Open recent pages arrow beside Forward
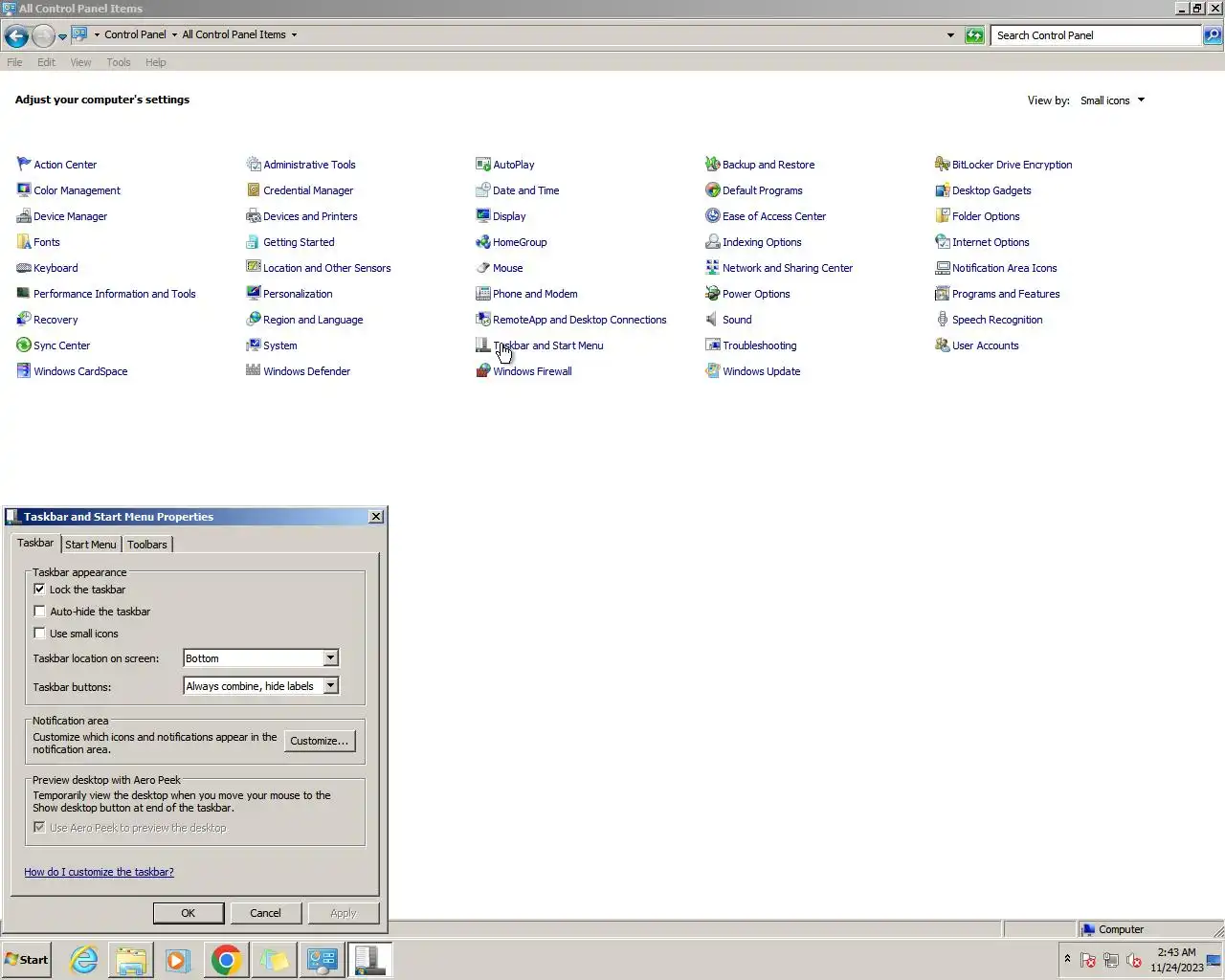Viewport: 1225px width, 980px height. [62, 36]
